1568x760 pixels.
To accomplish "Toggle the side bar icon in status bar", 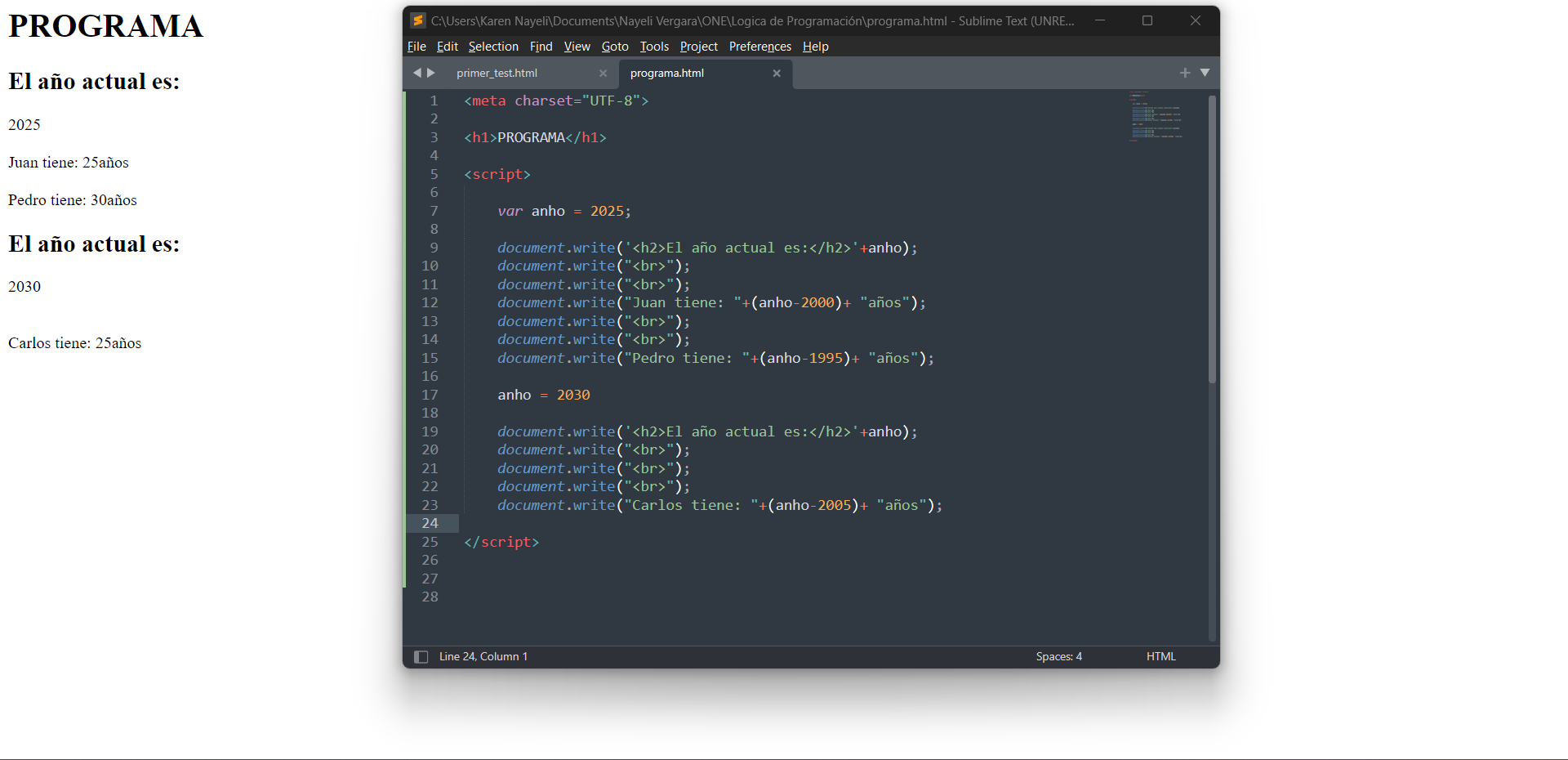I will (421, 657).
